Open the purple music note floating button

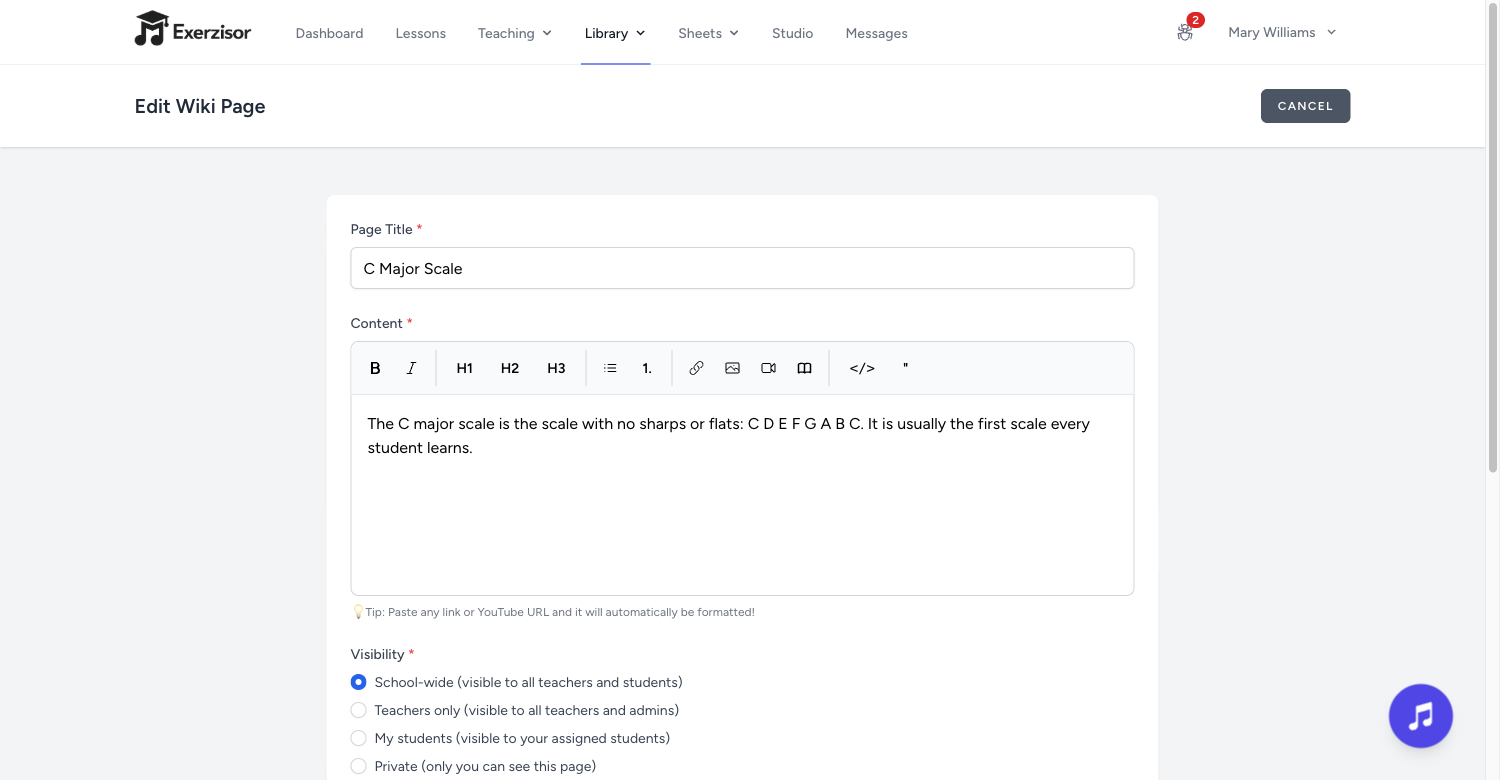(x=1420, y=716)
